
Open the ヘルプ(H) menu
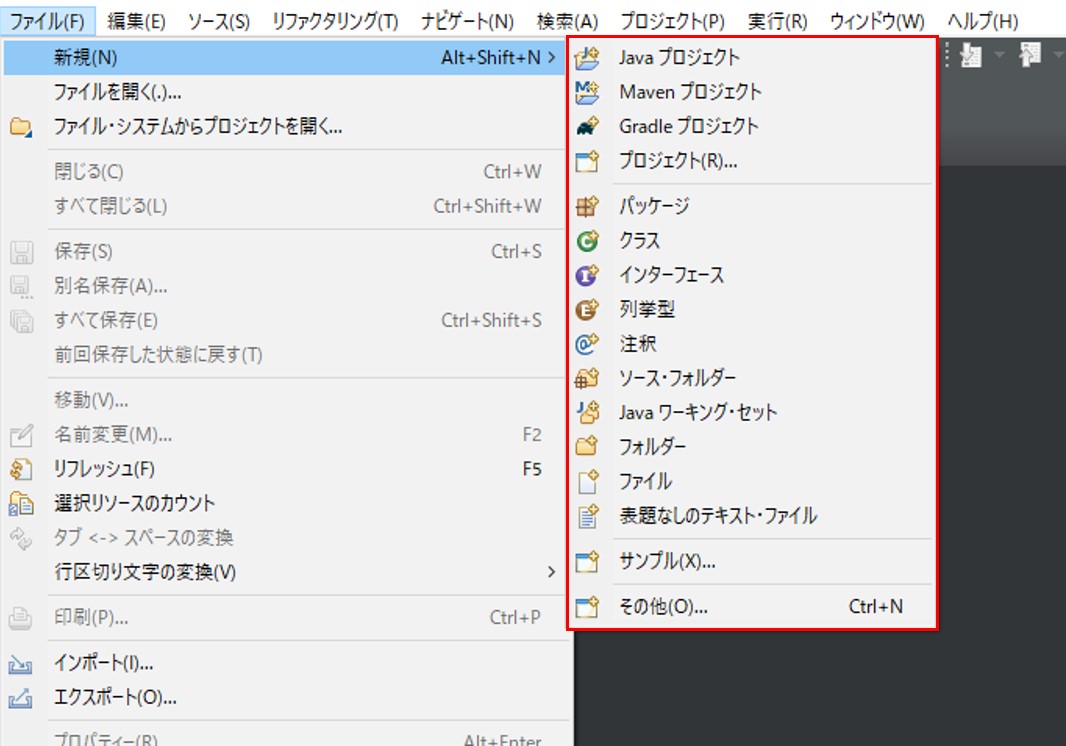click(x=983, y=22)
